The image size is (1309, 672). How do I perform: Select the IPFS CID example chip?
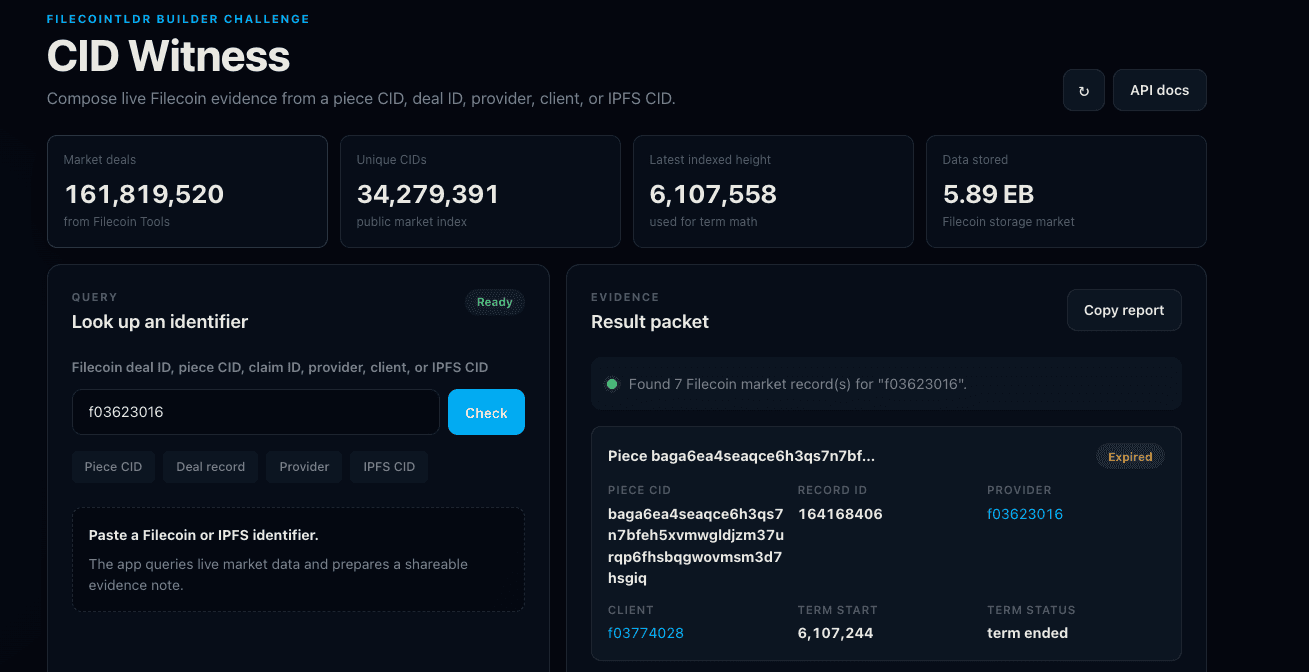pos(389,467)
